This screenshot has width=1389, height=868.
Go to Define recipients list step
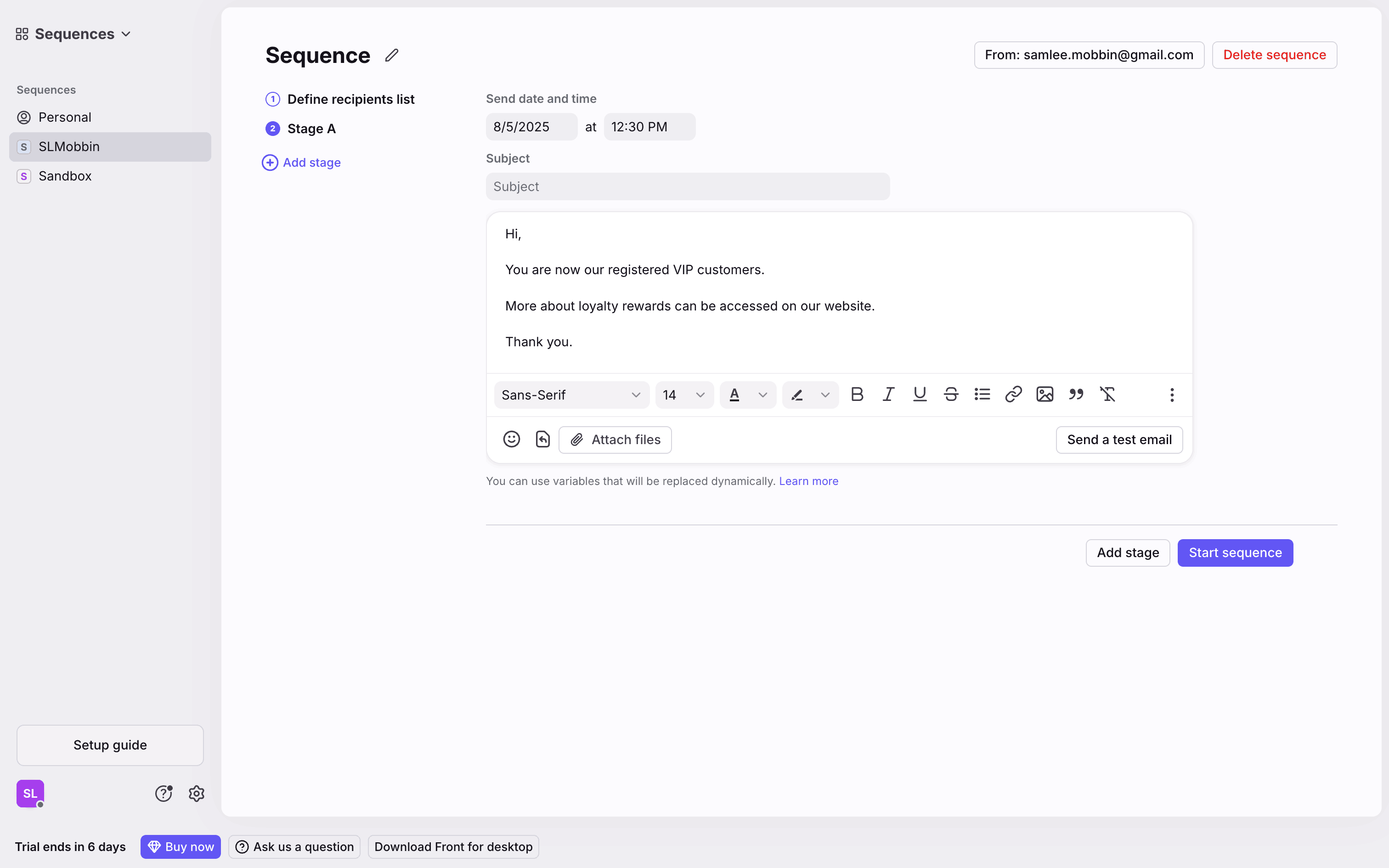click(350, 99)
